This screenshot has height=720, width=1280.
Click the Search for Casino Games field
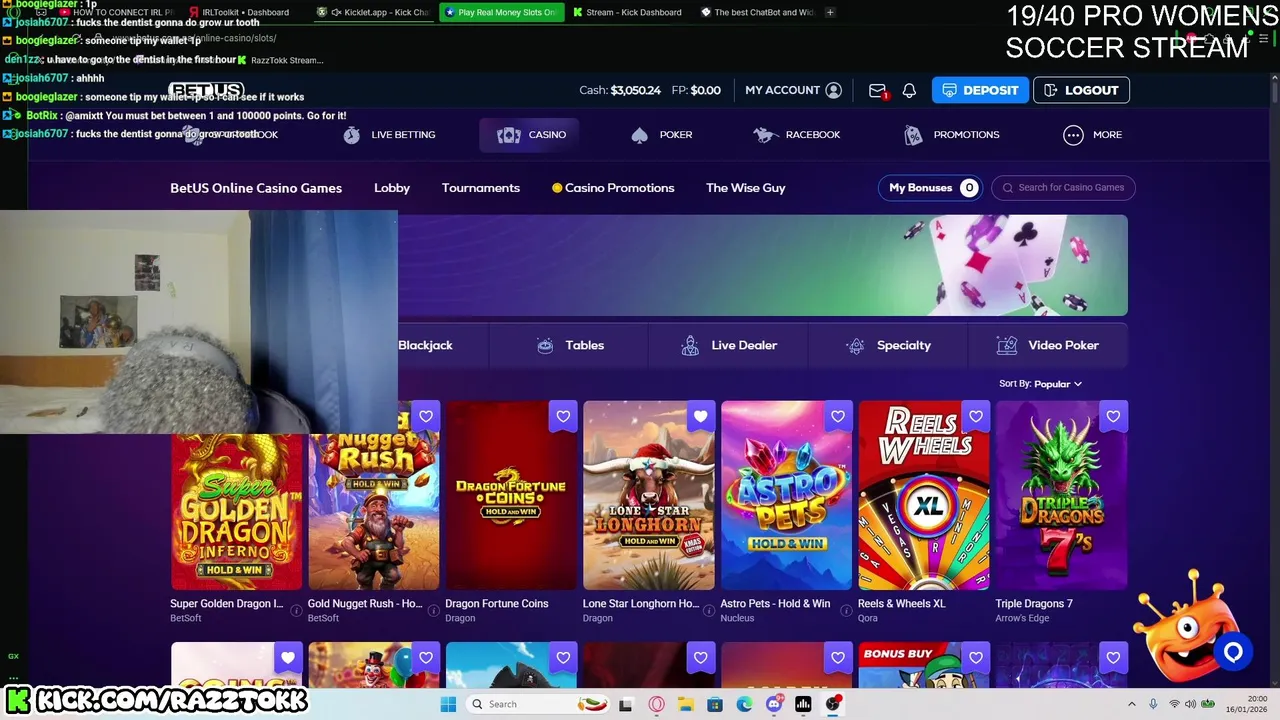pos(1063,188)
